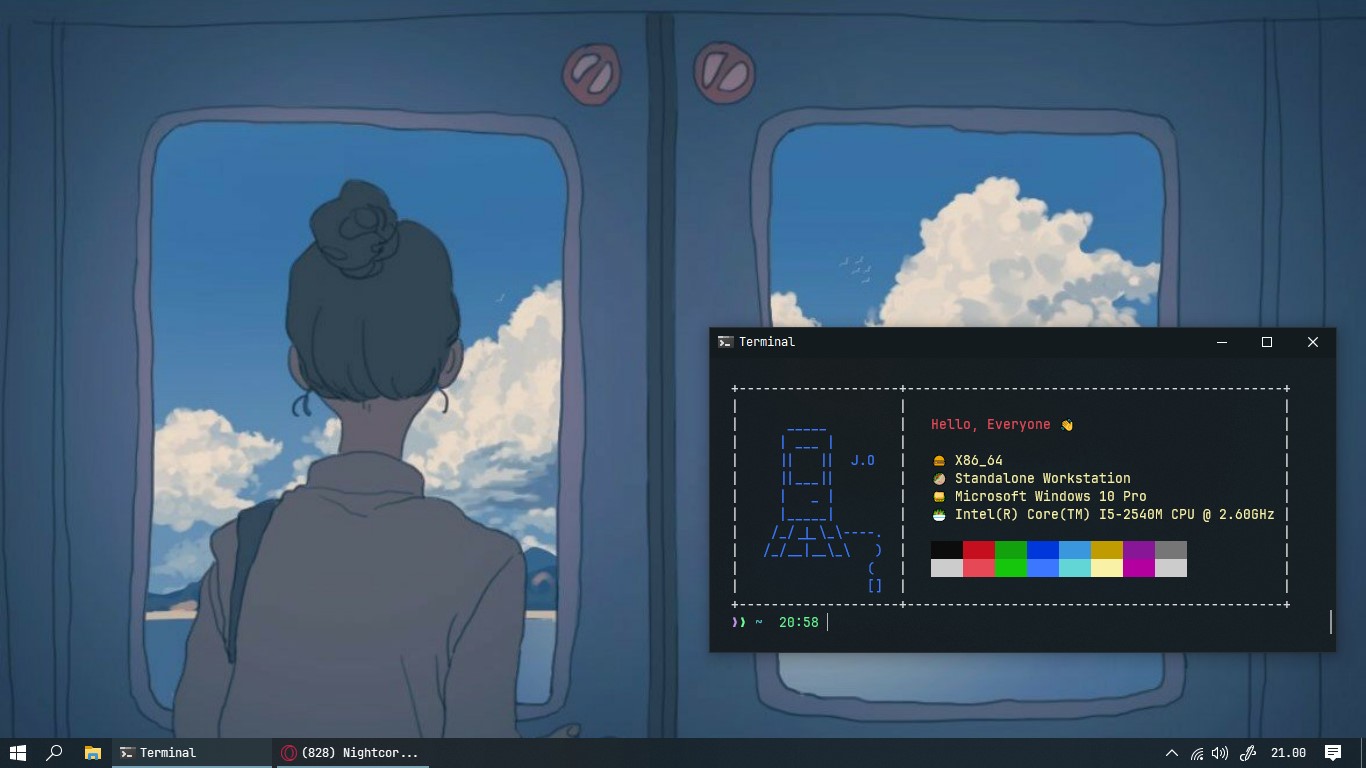
Task: Open the Windows Start menu
Action: click(17, 753)
